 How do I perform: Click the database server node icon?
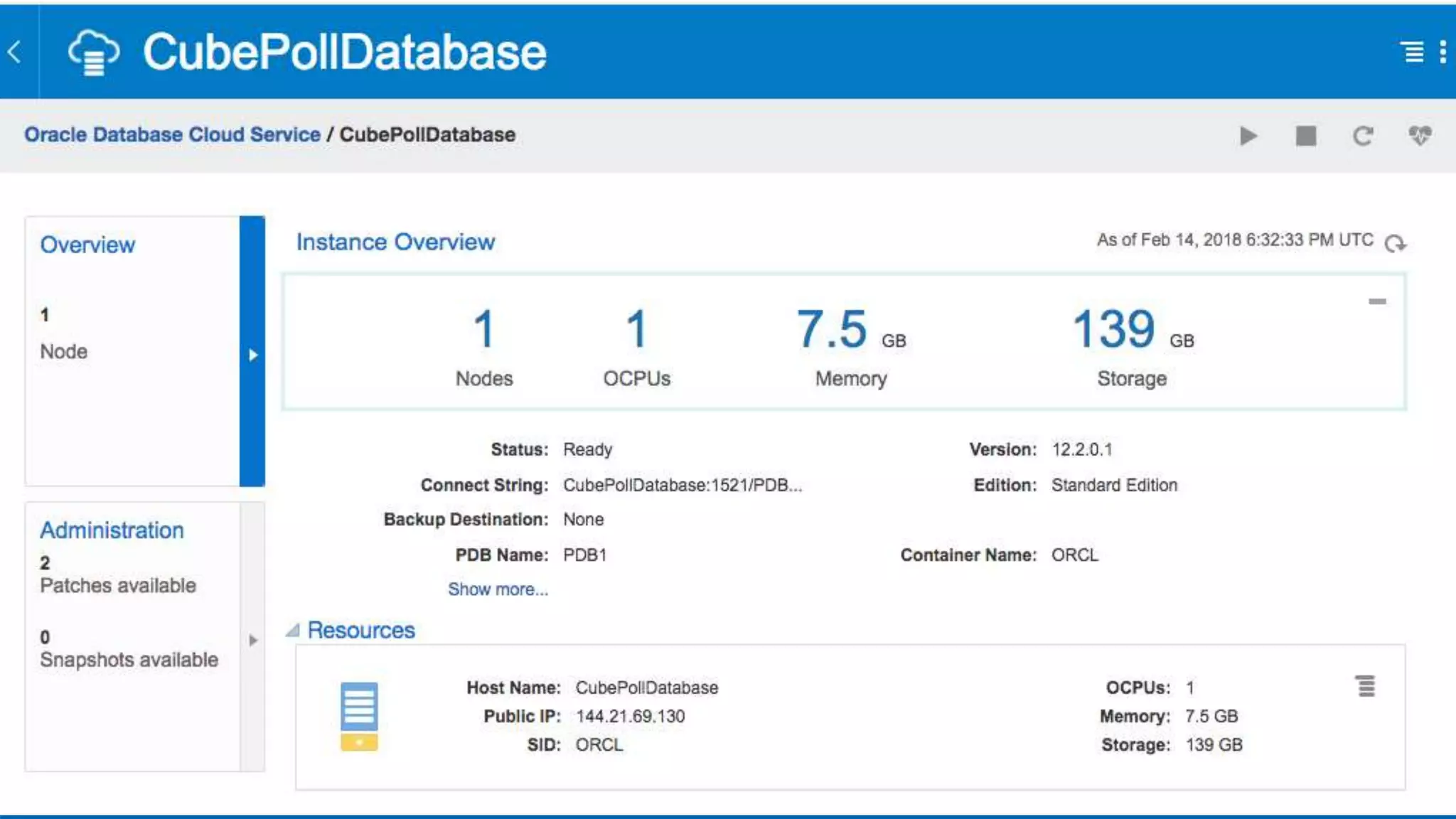(359, 715)
